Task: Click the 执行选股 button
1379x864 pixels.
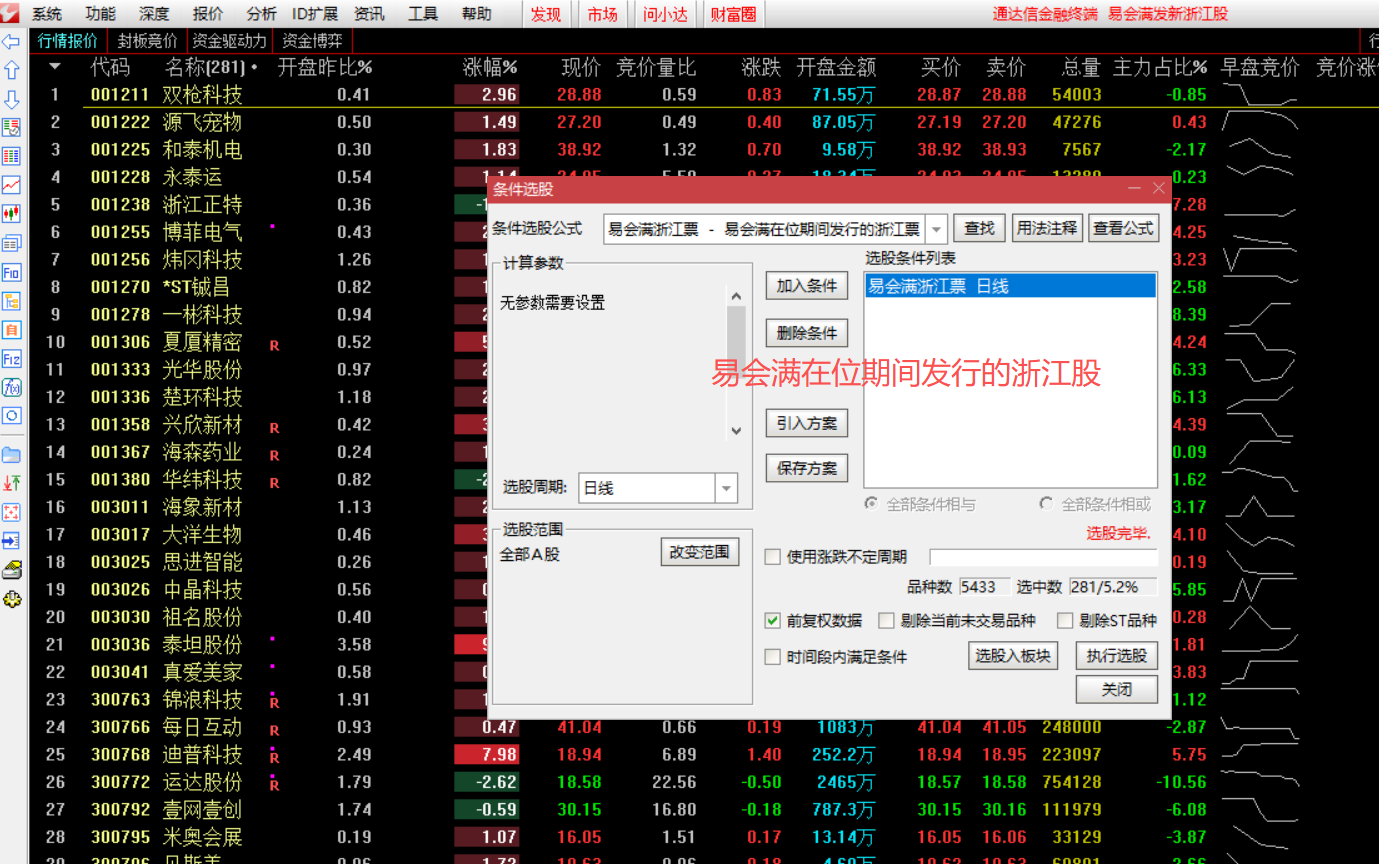Action: coord(1117,656)
